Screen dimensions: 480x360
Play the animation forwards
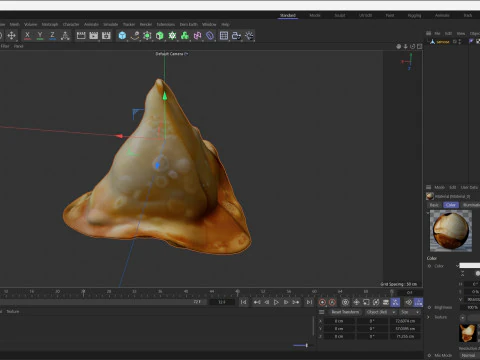click(276, 302)
